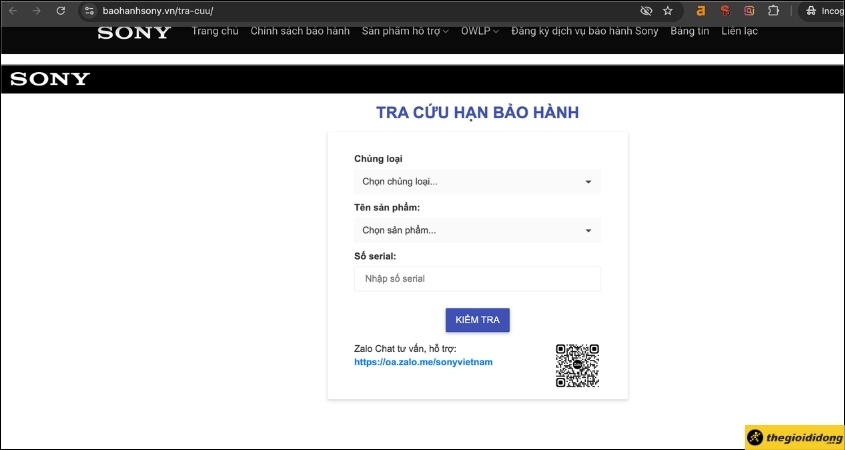This screenshot has width=845, height=450.
Task: Click the Incognito profile icon
Action: pos(811,11)
